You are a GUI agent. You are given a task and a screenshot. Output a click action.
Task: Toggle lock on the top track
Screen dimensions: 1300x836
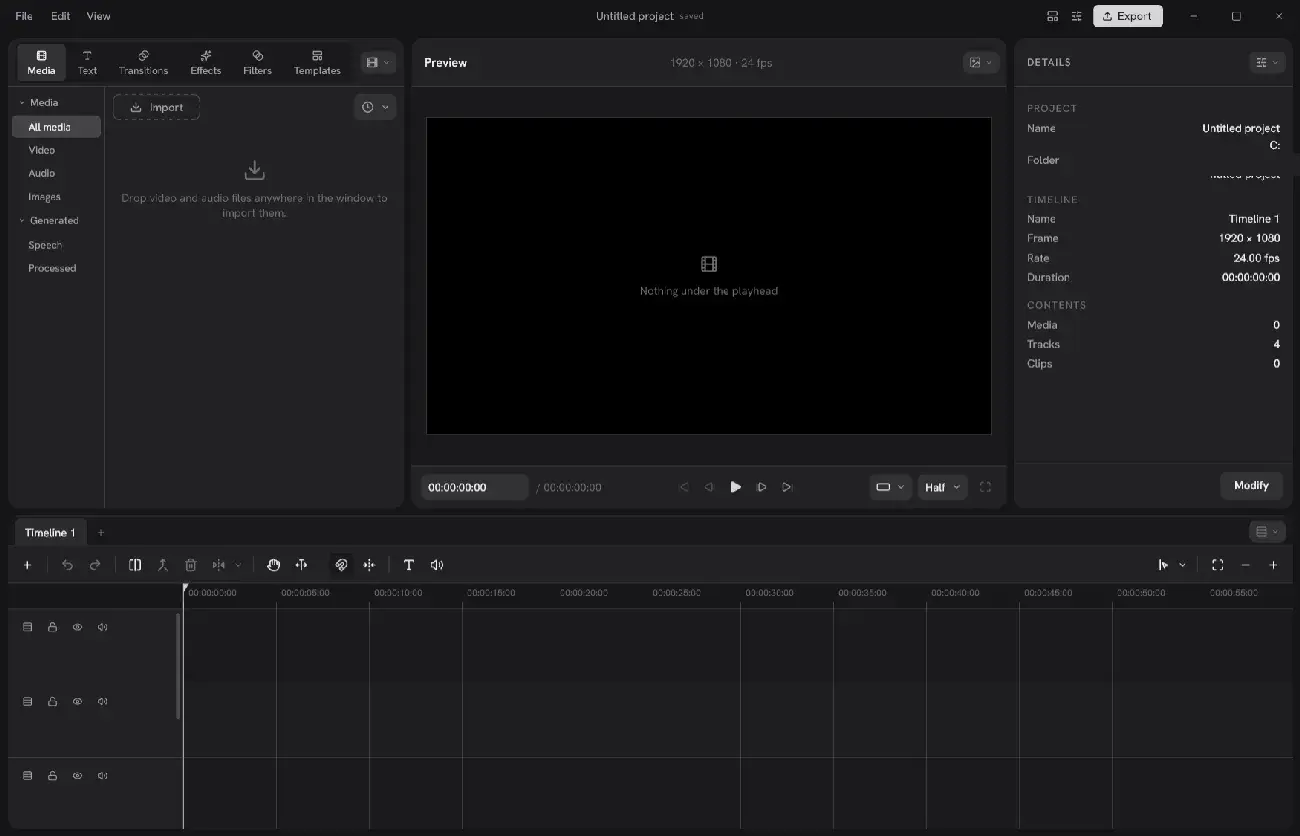point(52,627)
